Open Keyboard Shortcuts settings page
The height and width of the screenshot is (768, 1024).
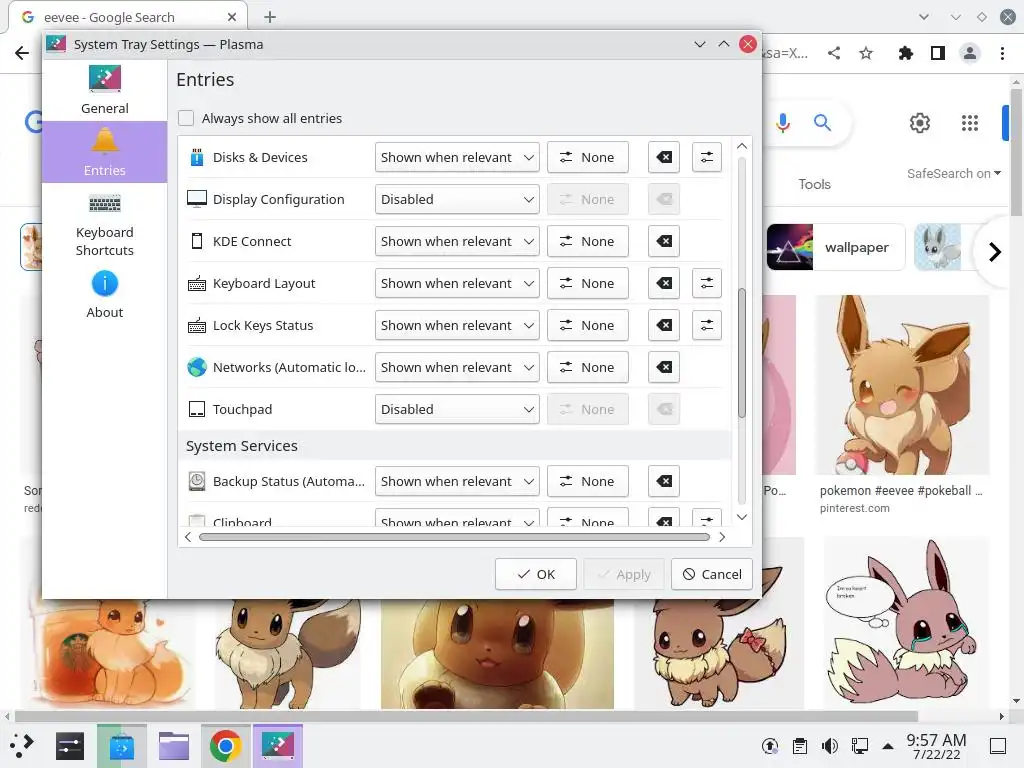[x=104, y=225]
